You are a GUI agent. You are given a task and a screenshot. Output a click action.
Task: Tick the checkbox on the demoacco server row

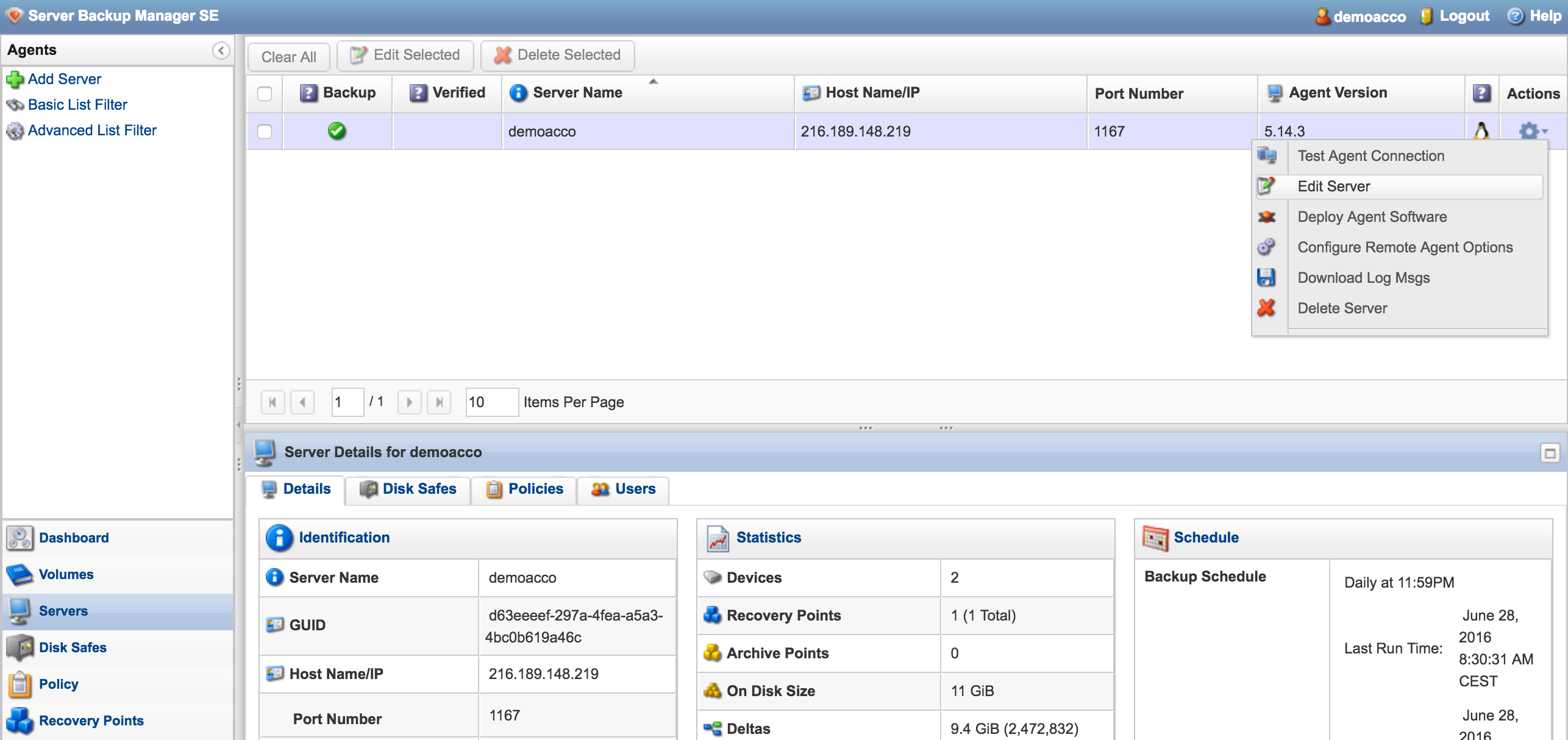264,130
